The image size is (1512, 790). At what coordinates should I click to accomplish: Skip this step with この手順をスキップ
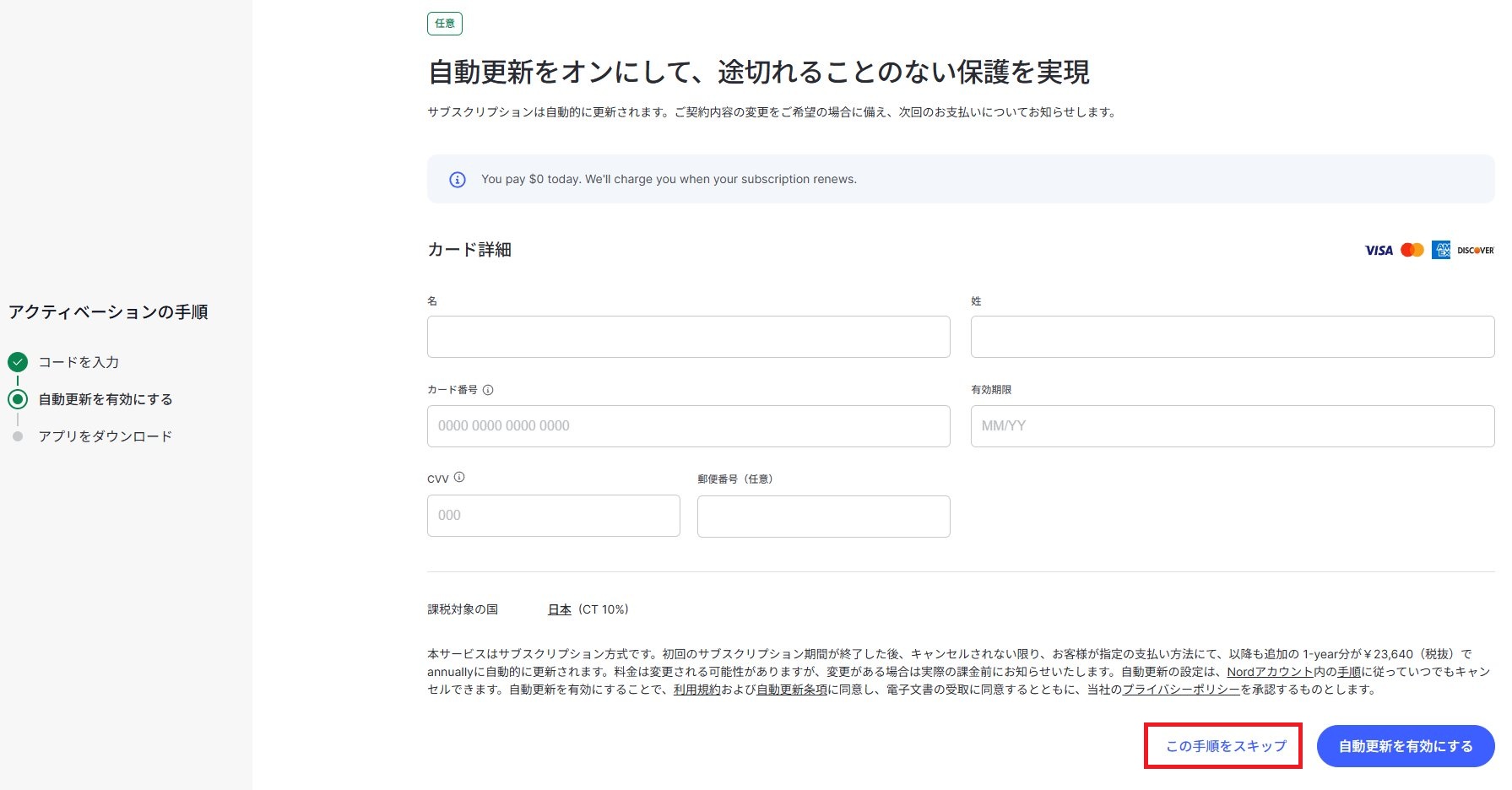[1225, 746]
